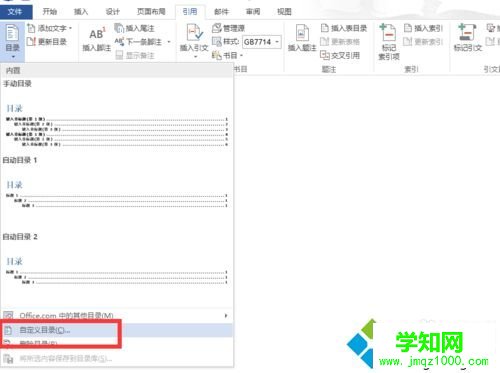
Task: Select the 自动目录 1 preview thumbnail
Action: pos(117,195)
